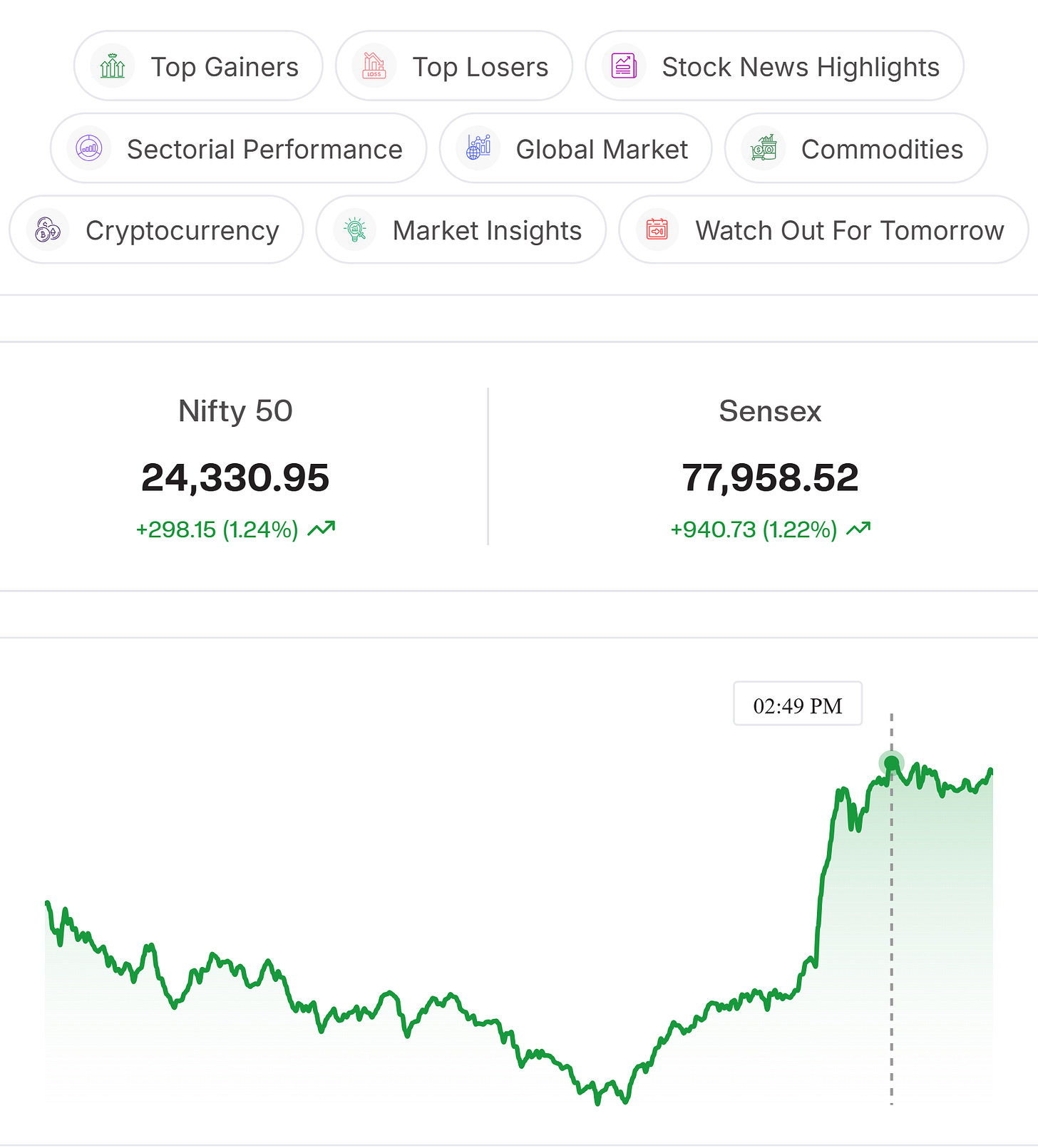Click the Commodities money icon

pyautogui.click(x=764, y=148)
